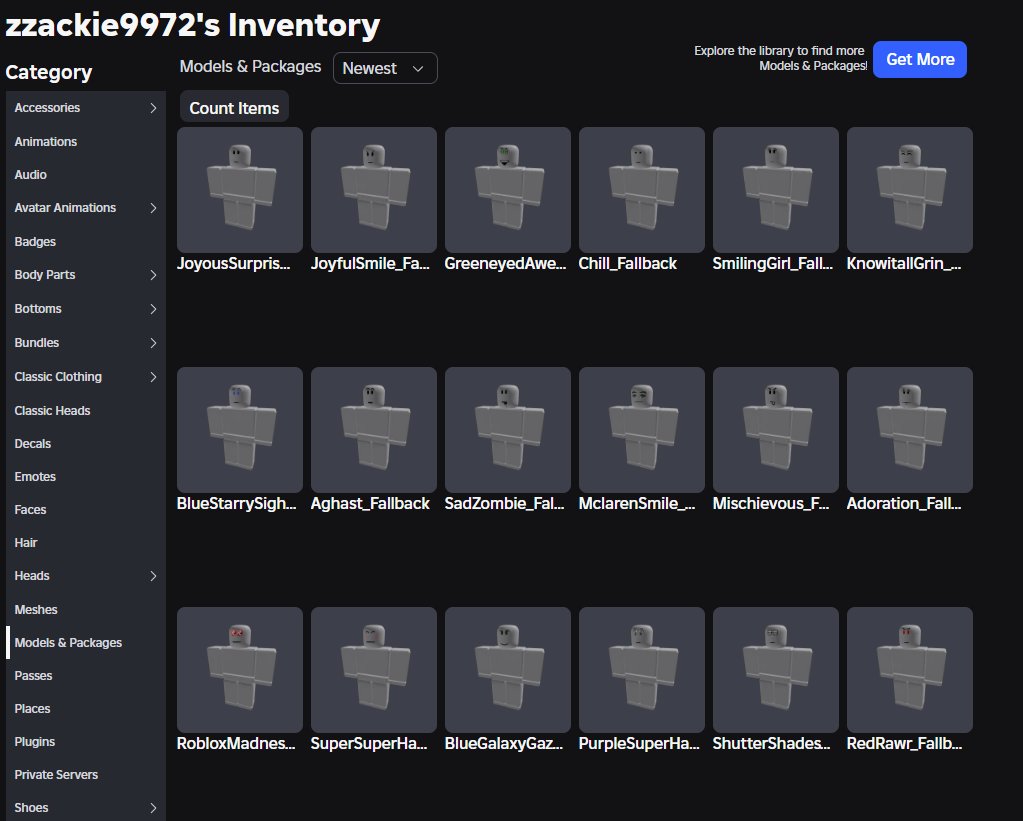Open the BlueGalaxyGaze model thumbnail

pos(508,670)
